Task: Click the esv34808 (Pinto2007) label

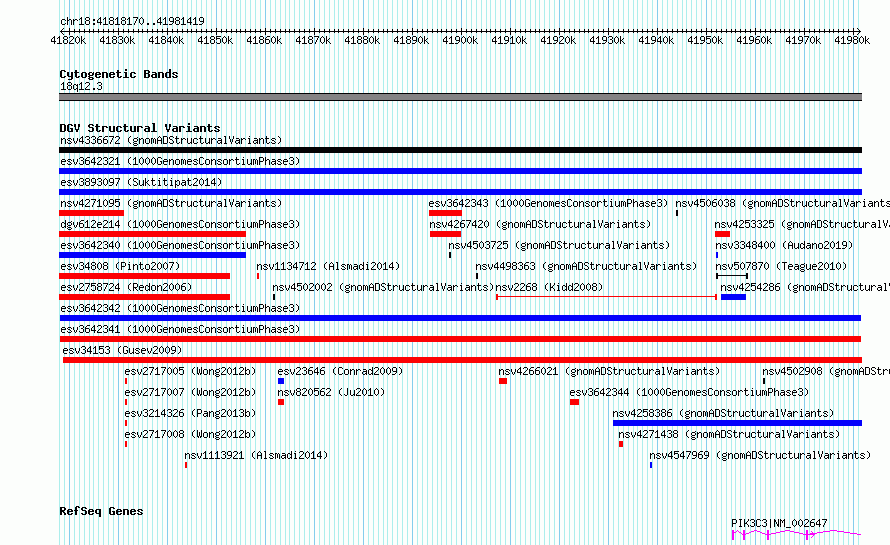Action: tap(120, 266)
